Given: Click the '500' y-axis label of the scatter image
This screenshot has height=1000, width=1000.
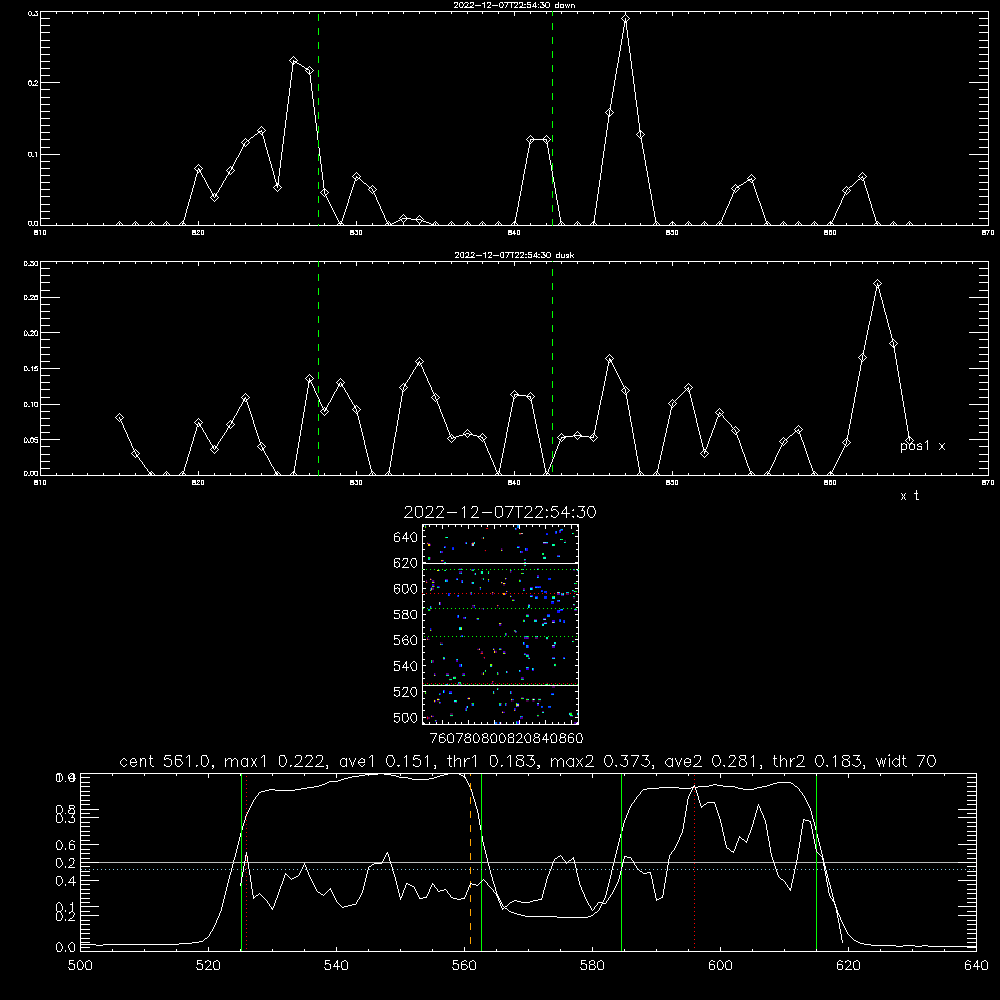Looking at the screenshot, I should [406, 718].
